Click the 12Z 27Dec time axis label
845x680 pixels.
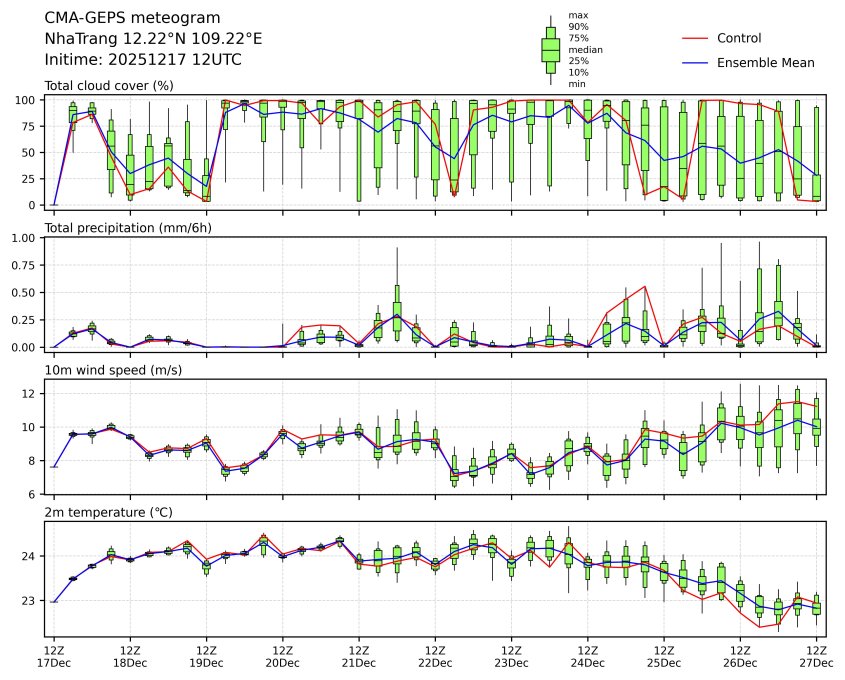pos(816,655)
